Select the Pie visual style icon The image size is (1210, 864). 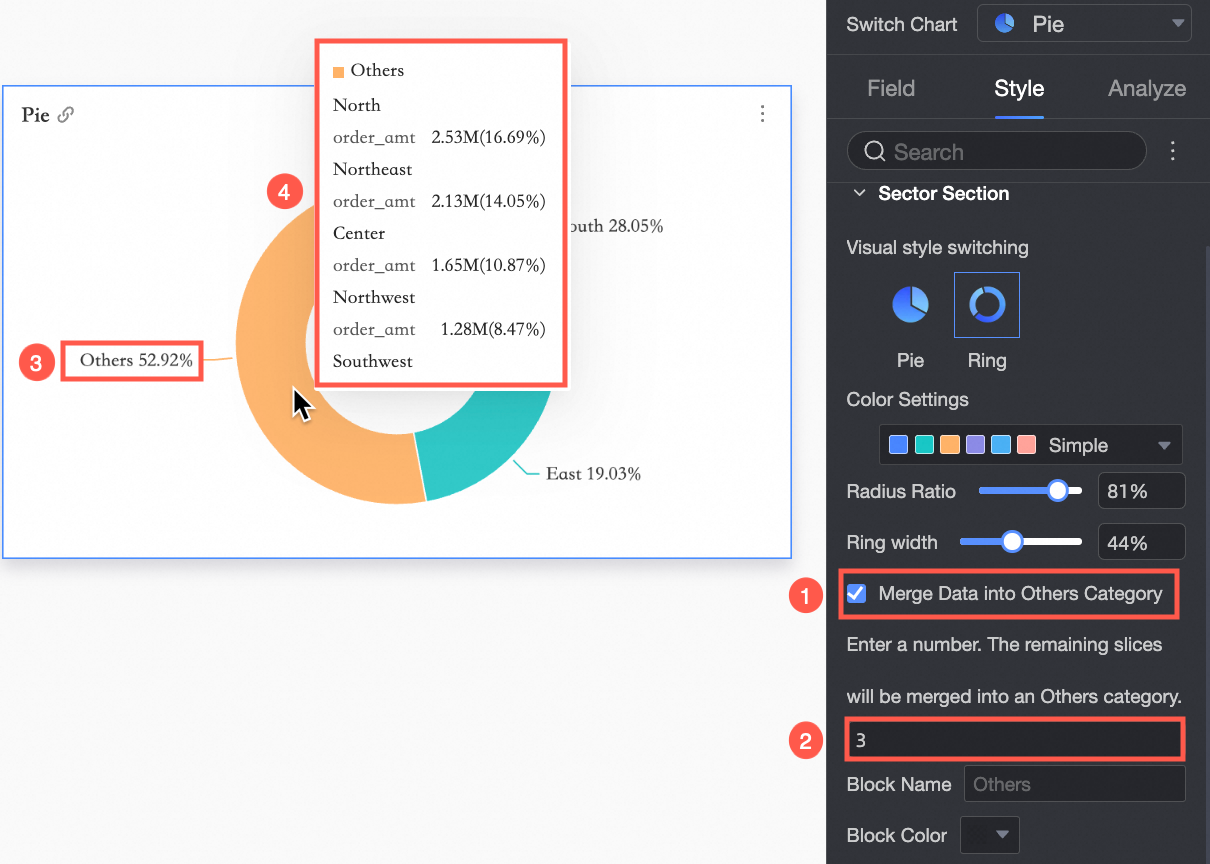910,305
